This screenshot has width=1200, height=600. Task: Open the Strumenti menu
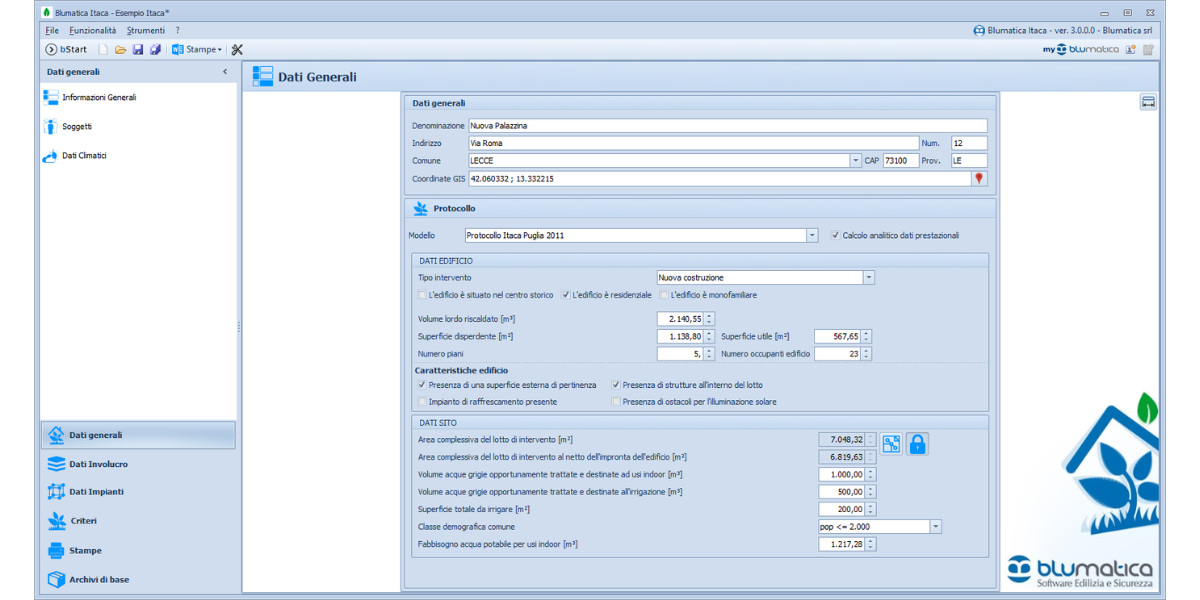[x=146, y=31]
